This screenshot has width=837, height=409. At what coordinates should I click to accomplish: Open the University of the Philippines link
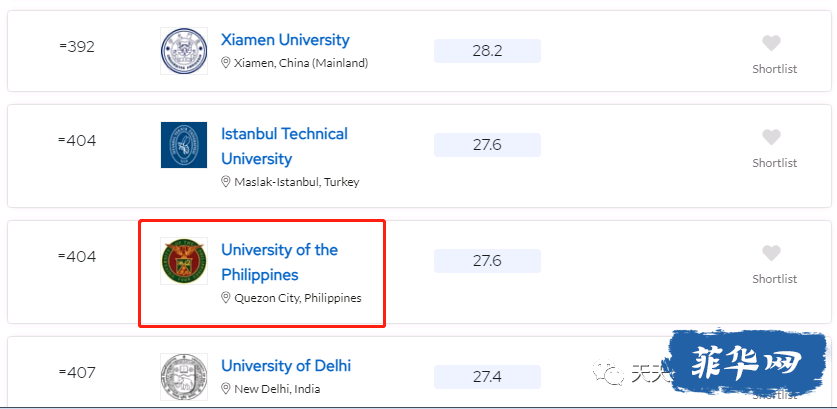click(x=279, y=262)
